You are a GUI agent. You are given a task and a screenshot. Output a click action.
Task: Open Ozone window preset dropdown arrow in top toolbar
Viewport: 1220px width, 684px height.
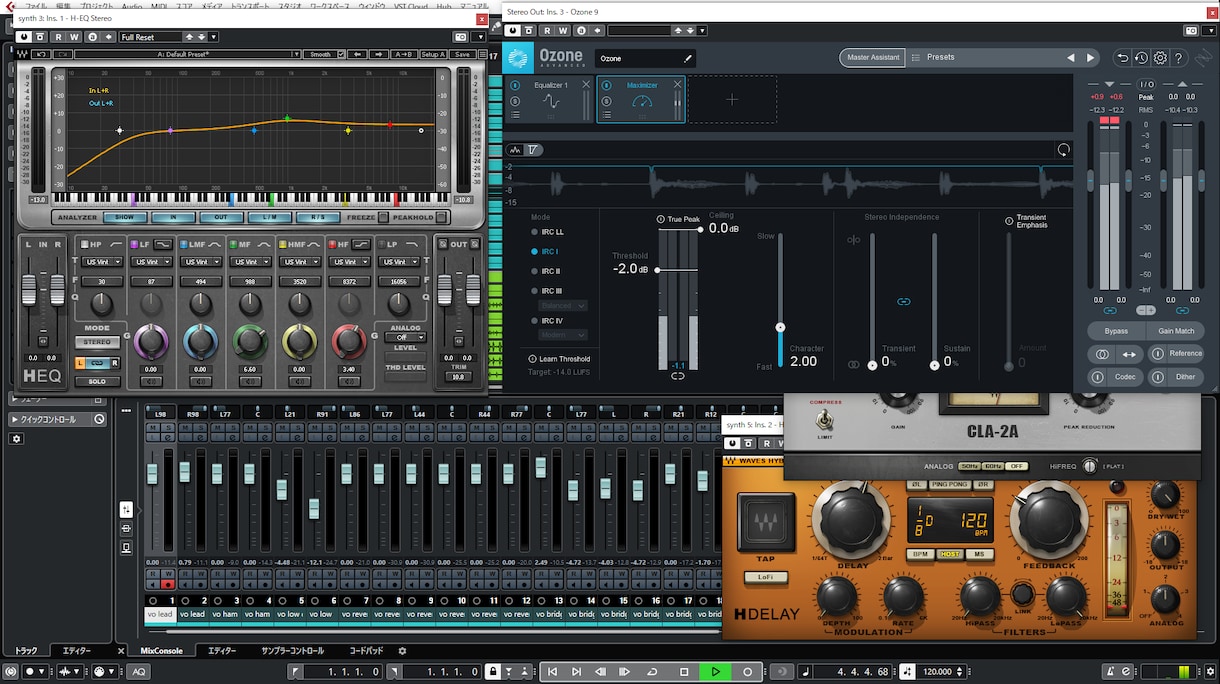click(x=704, y=30)
